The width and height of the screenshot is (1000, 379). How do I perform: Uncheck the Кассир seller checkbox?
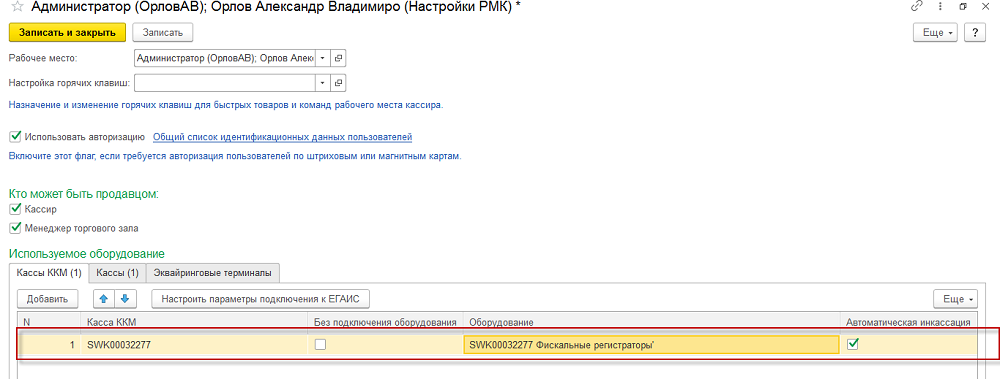point(15,209)
